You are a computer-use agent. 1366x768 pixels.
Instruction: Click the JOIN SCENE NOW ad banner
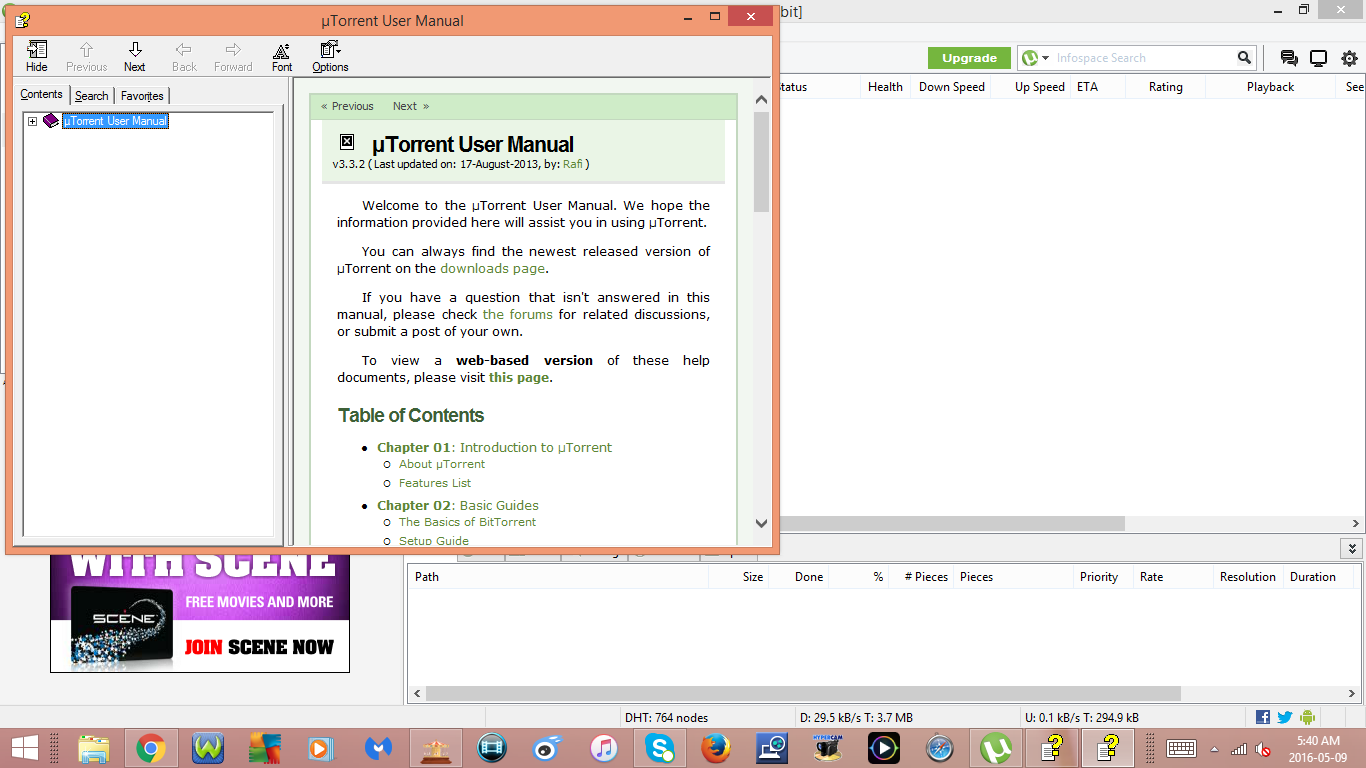coord(200,612)
